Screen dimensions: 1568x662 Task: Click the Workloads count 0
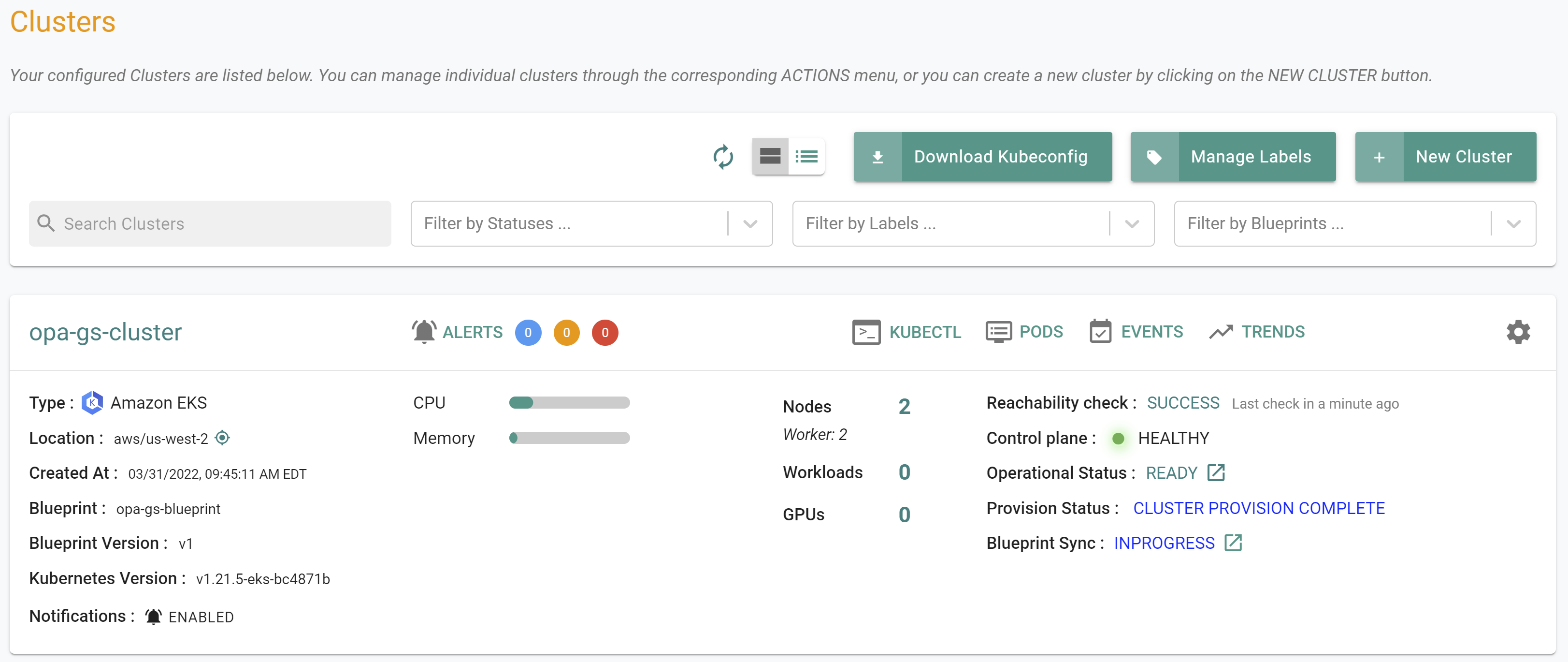(905, 472)
